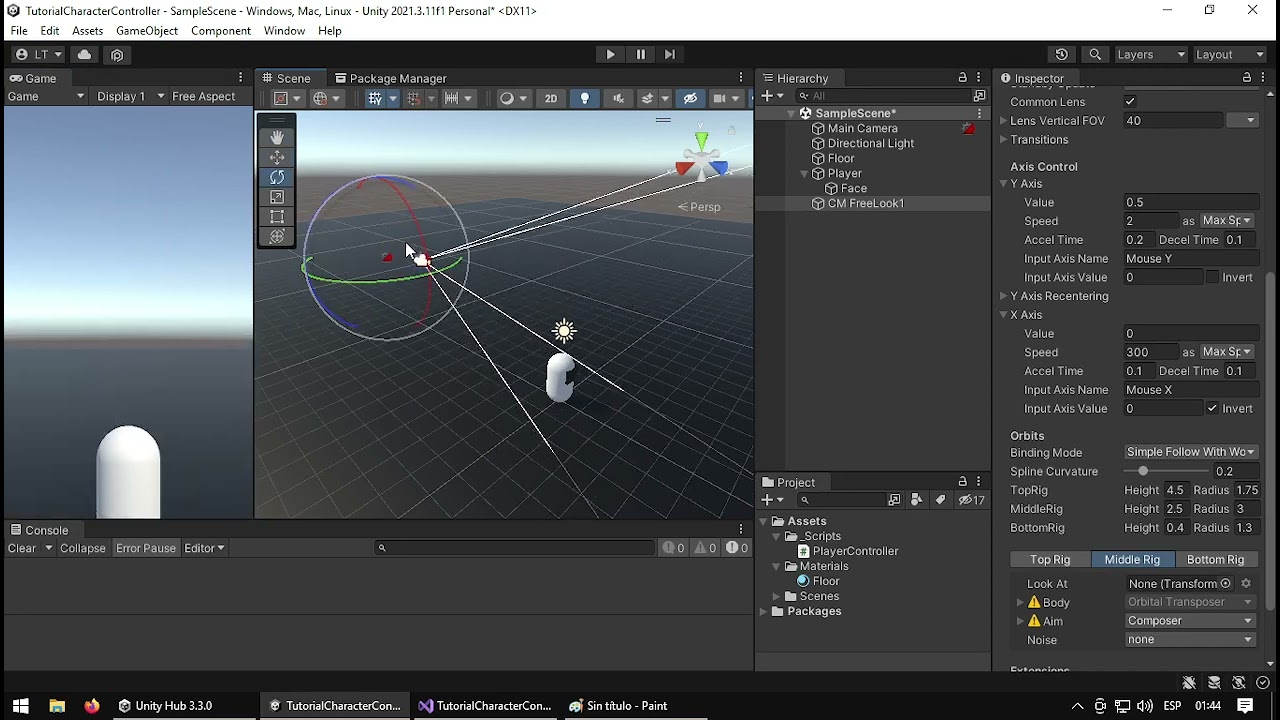Toggle X Axis Invert checkbox

1212,409
